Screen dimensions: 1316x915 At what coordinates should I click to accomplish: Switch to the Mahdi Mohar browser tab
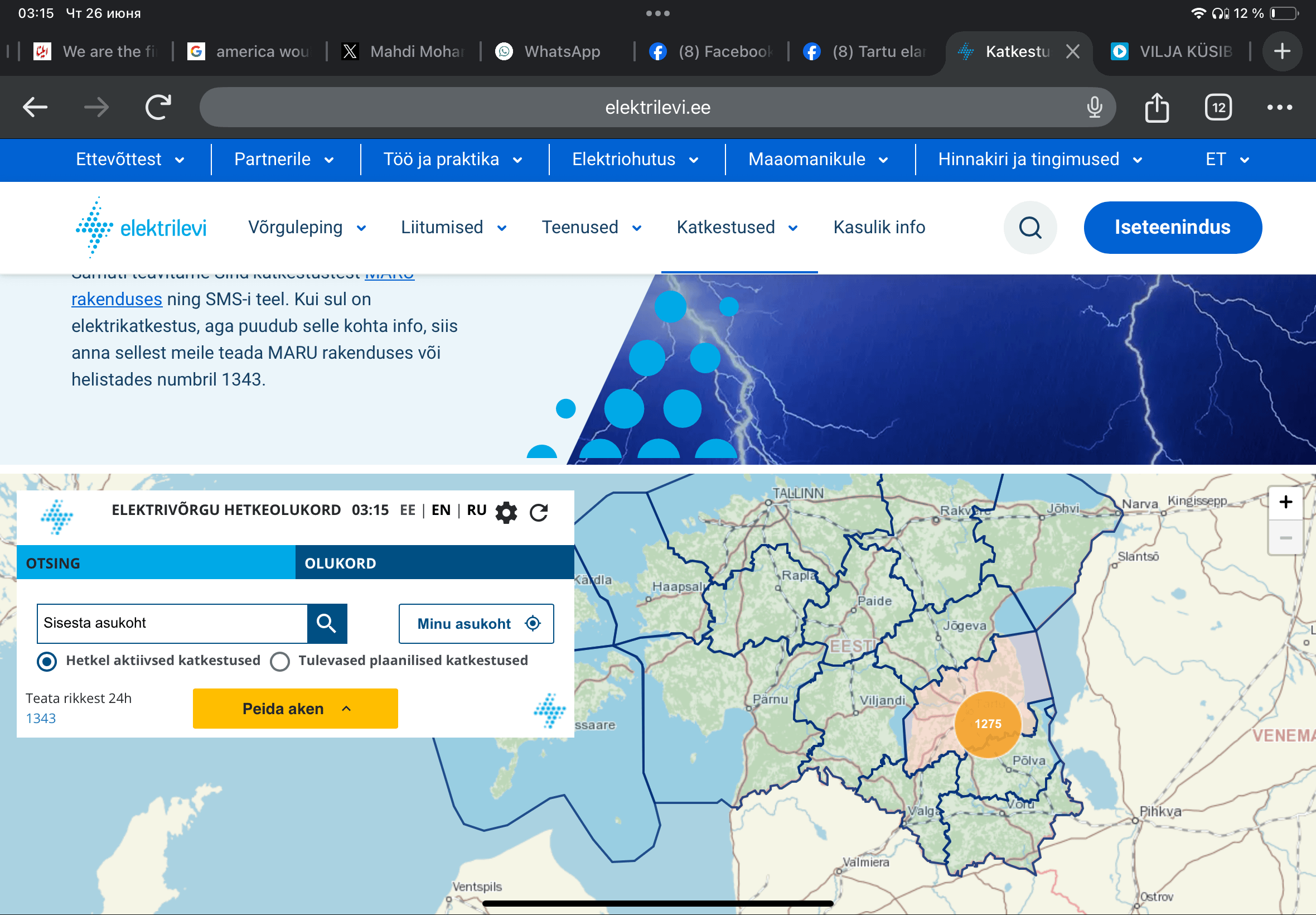pyautogui.click(x=403, y=51)
